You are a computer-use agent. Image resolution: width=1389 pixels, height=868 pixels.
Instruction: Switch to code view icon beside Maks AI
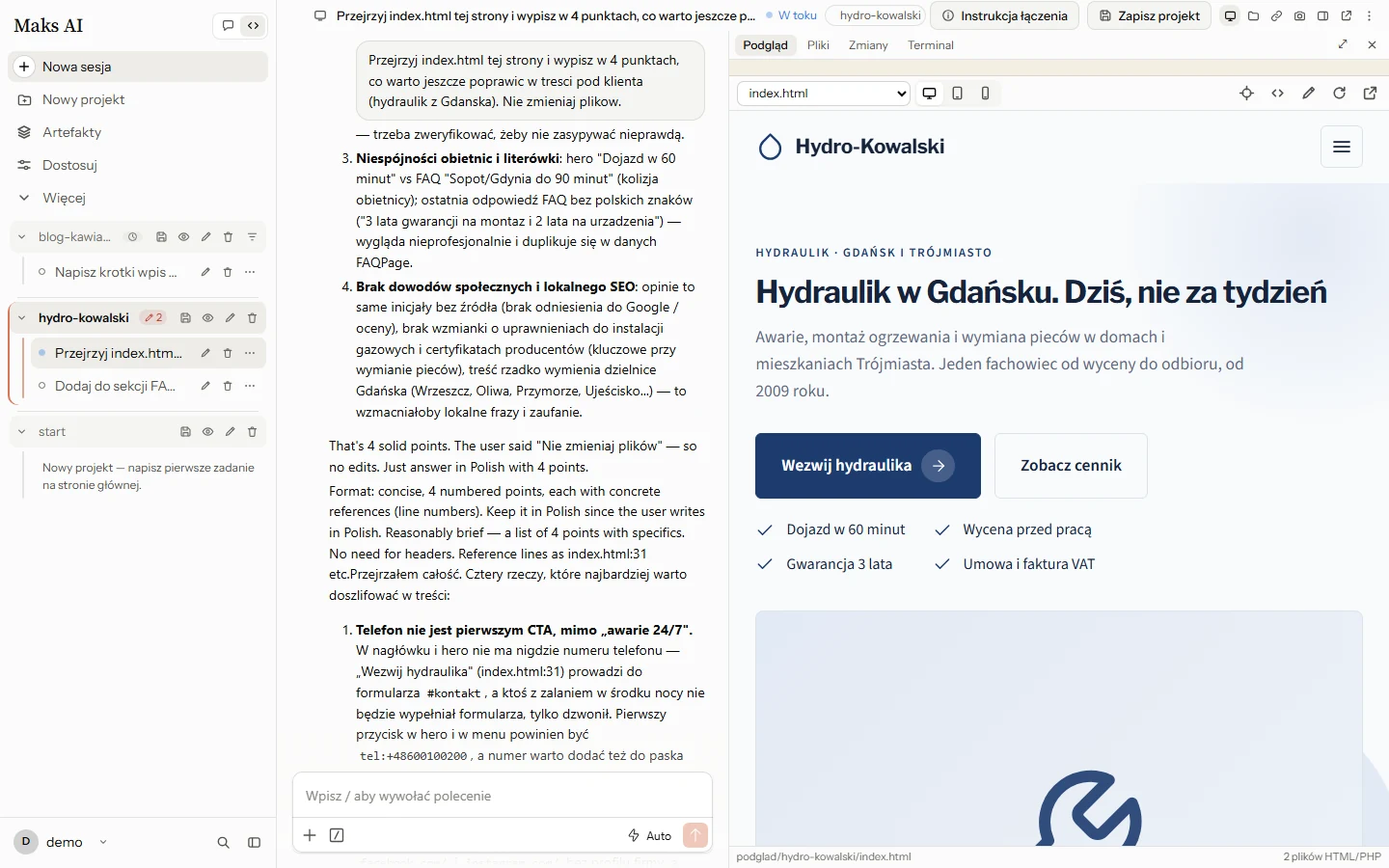[x=253, y=26]
